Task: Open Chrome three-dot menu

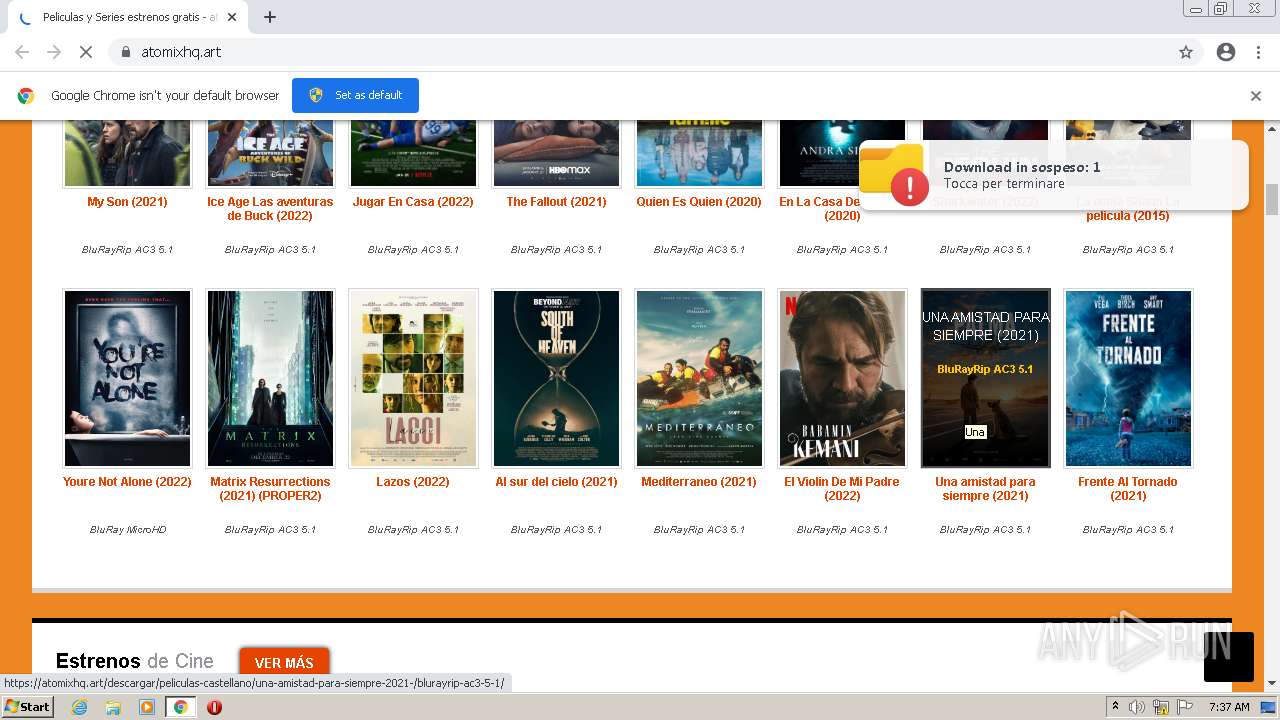Action: 1258,52
